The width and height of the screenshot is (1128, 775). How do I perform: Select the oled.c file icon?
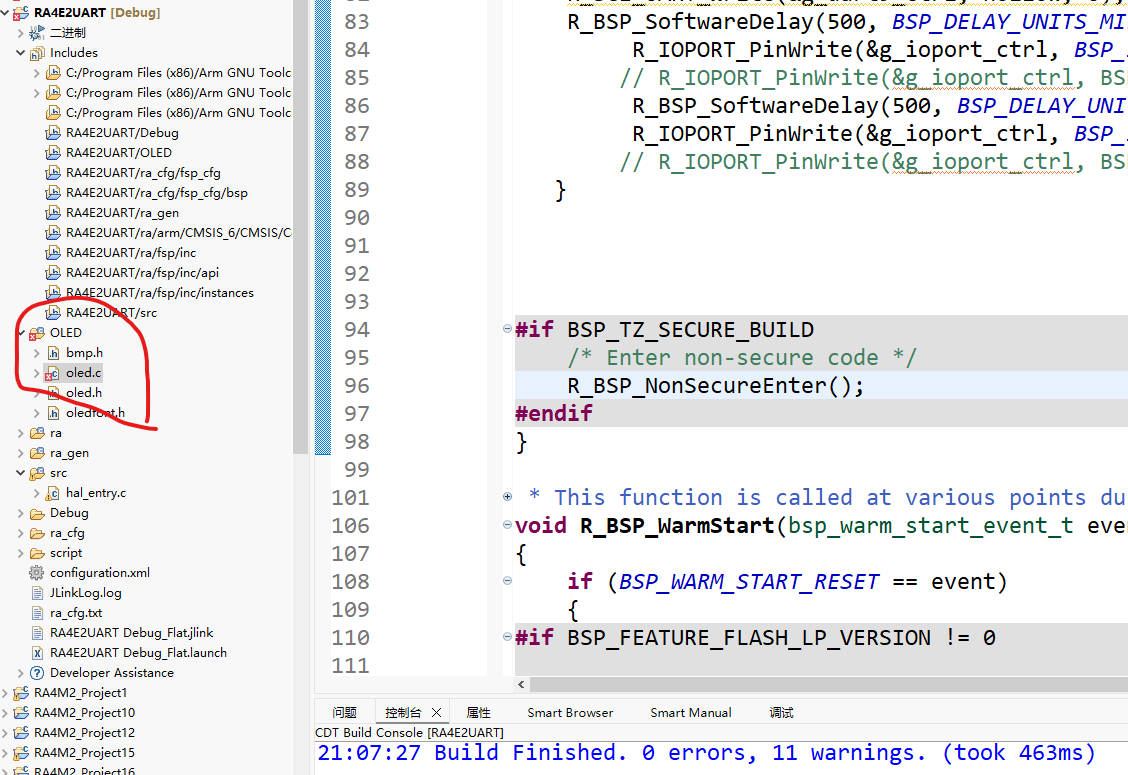click(53, 373)
